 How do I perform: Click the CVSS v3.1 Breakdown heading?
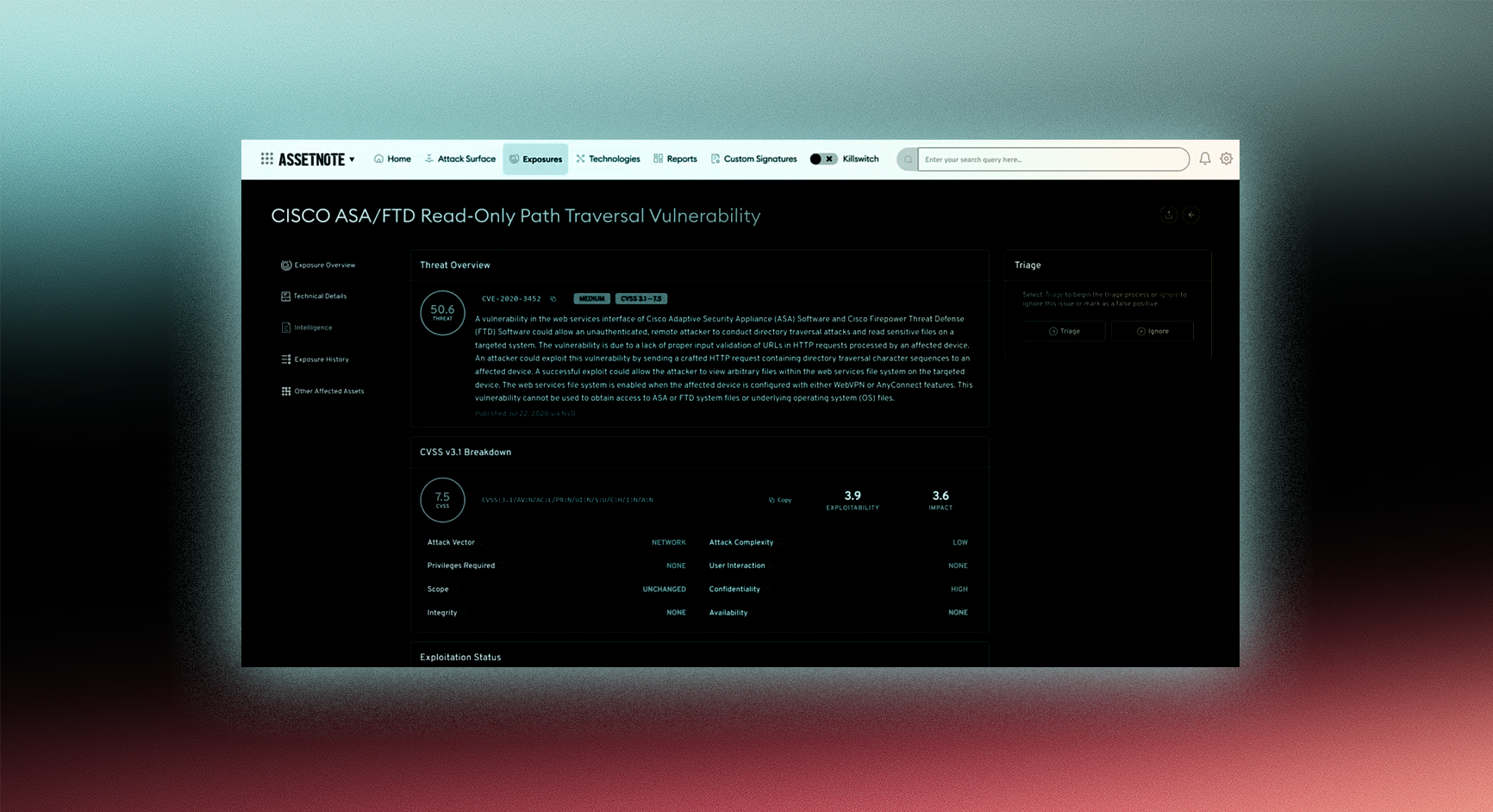pos(465,452)
